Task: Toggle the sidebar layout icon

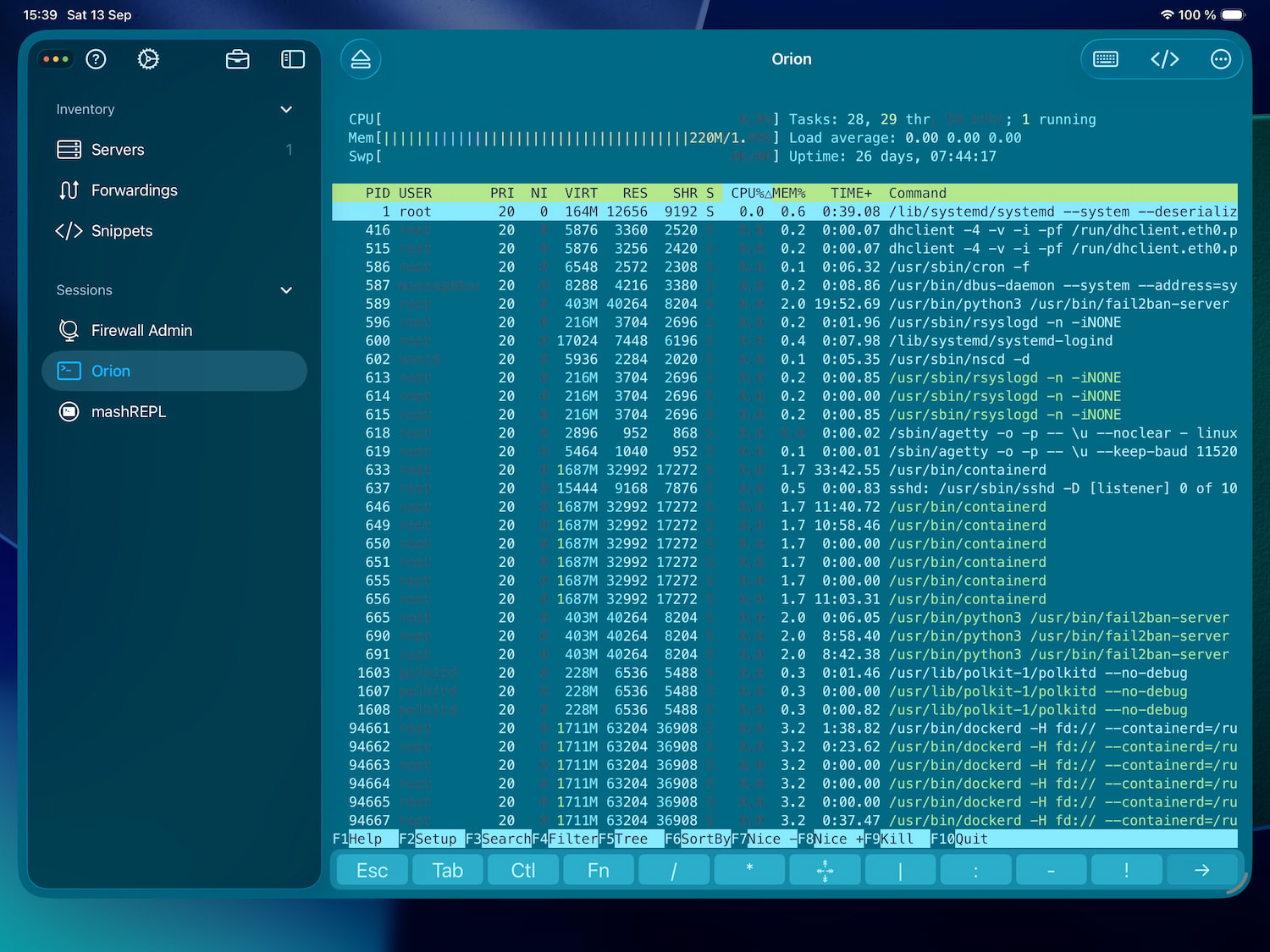Action: (292, 59)
